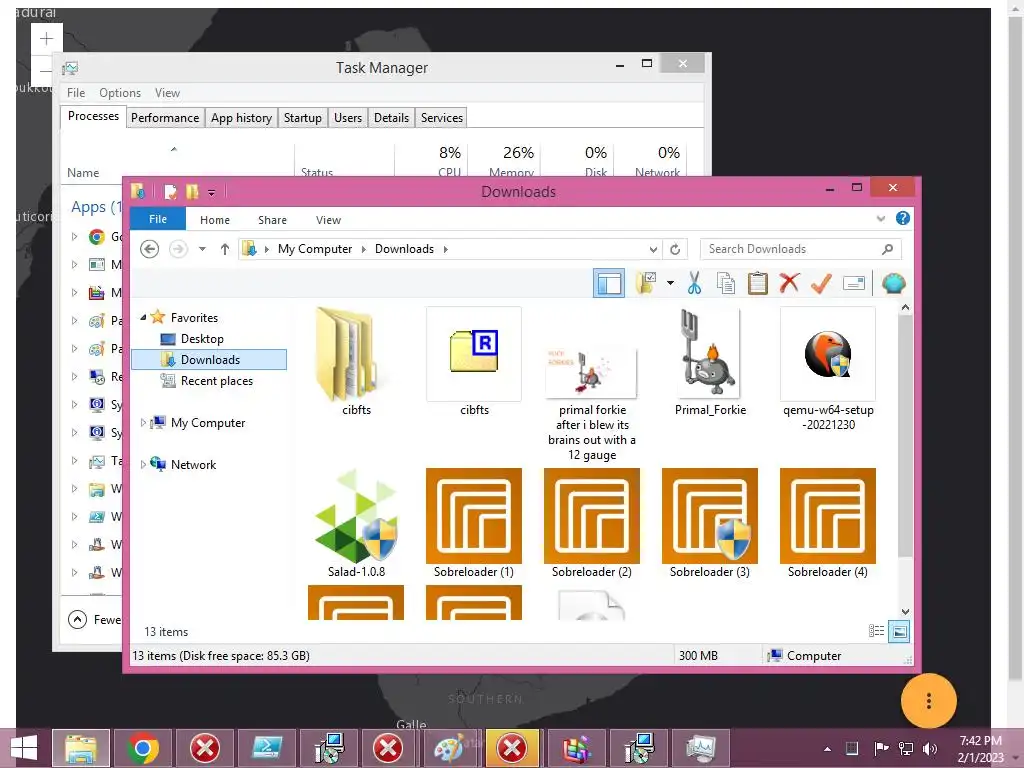
Task: Select Desktop under Favorites
Action: (x=202, y=339)
